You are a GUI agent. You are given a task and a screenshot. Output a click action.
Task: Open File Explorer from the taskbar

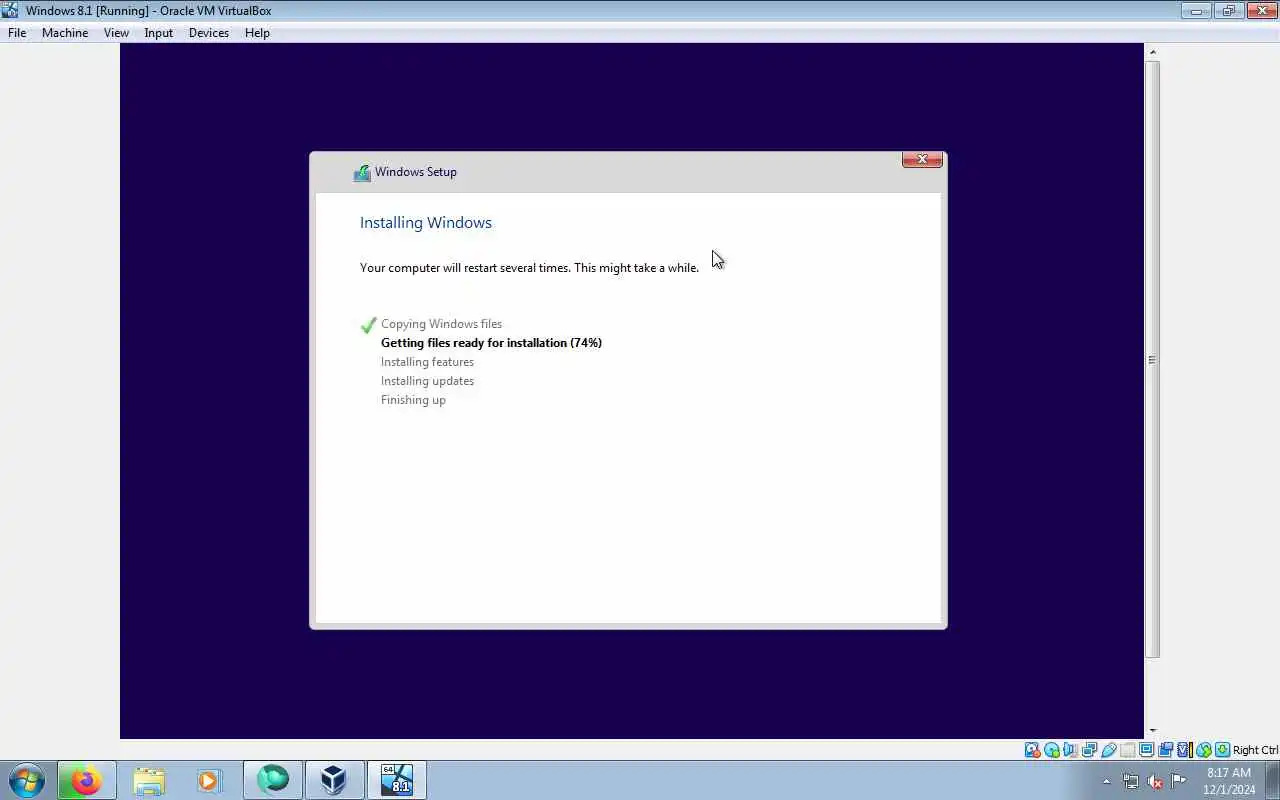click(148, 780)
